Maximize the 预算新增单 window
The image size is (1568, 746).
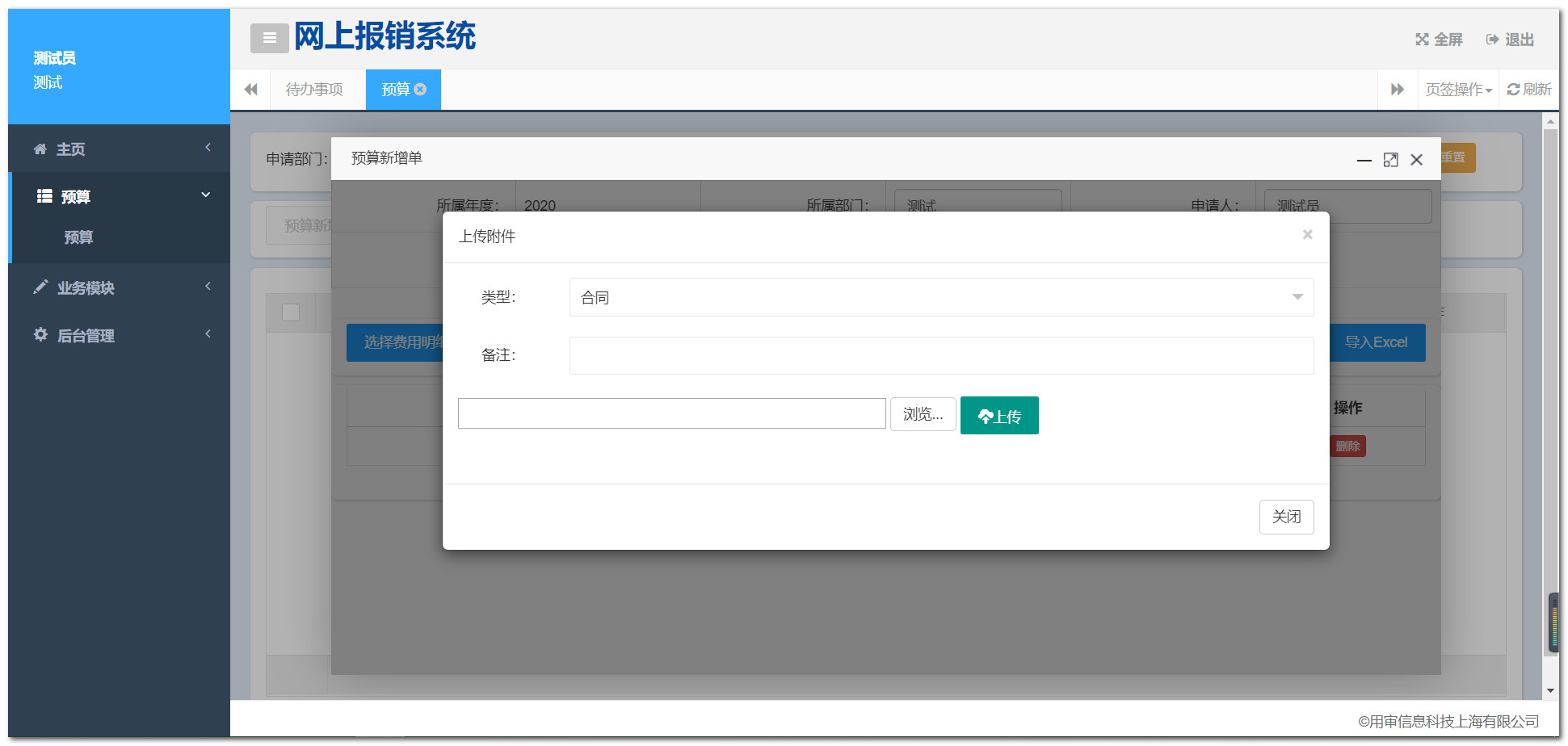[1390, 160]
